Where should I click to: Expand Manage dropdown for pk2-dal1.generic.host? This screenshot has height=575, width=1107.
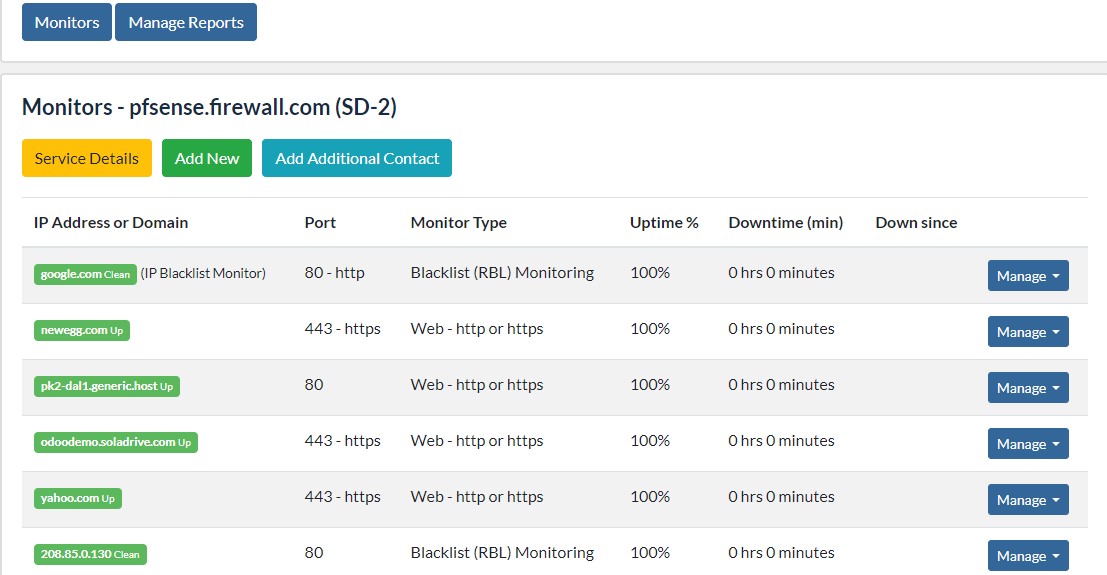tap(1028, 388)
